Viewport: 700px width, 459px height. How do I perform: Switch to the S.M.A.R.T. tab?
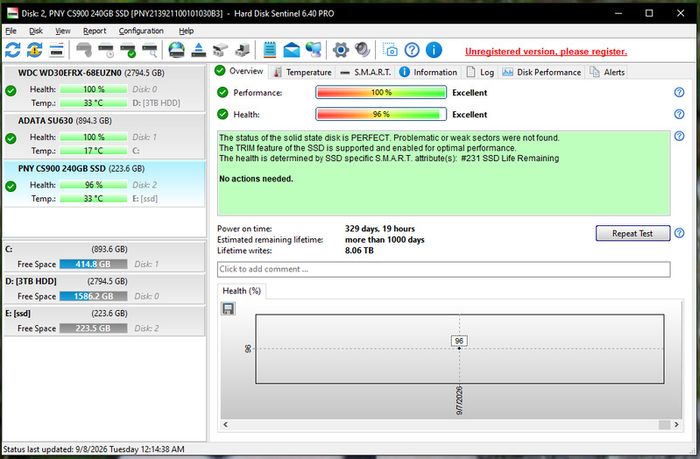(365, 72)
